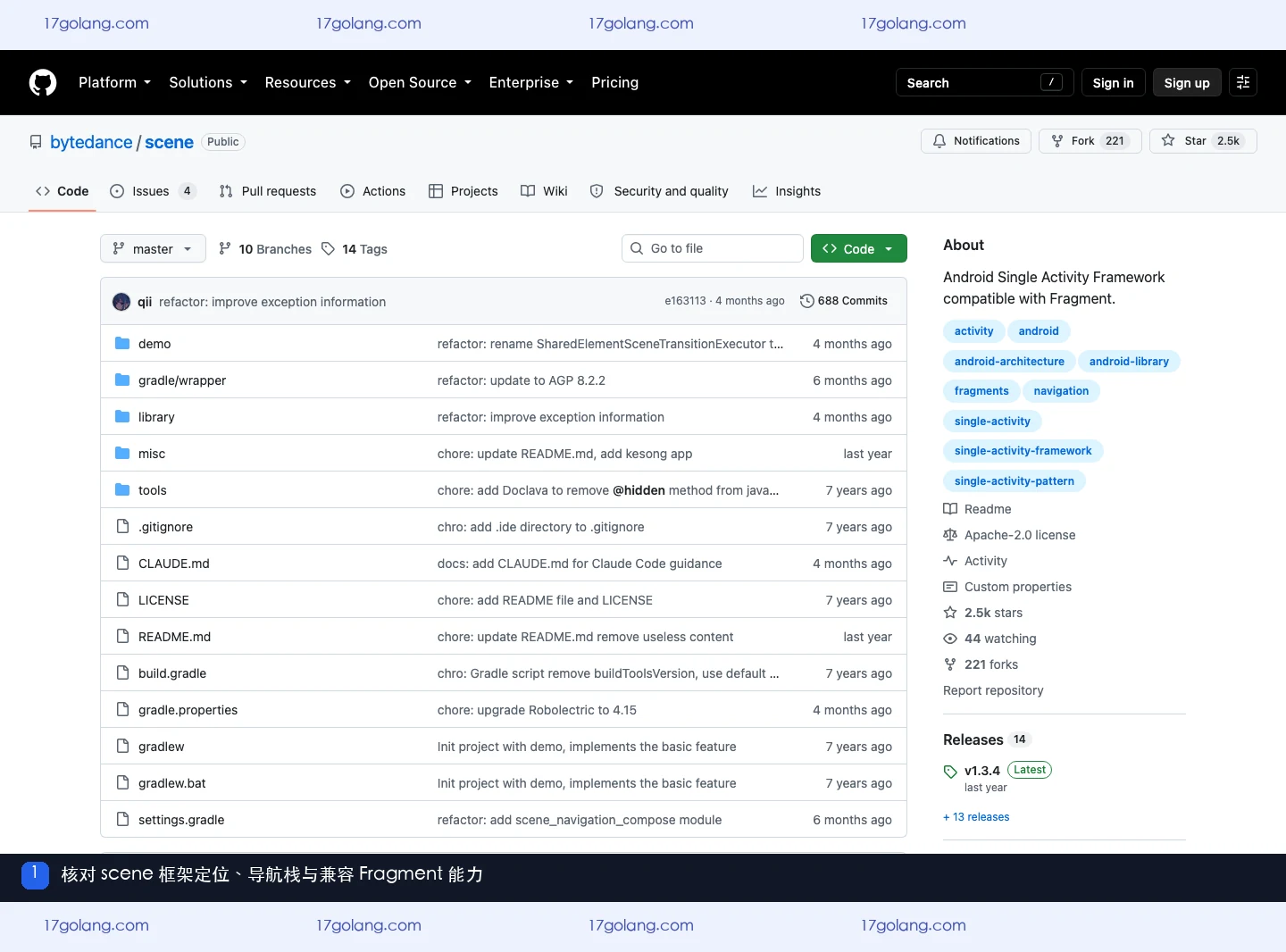Expand the Platform menu
The width and height of the screenshot is (1286, 952).
pos(114,82)
